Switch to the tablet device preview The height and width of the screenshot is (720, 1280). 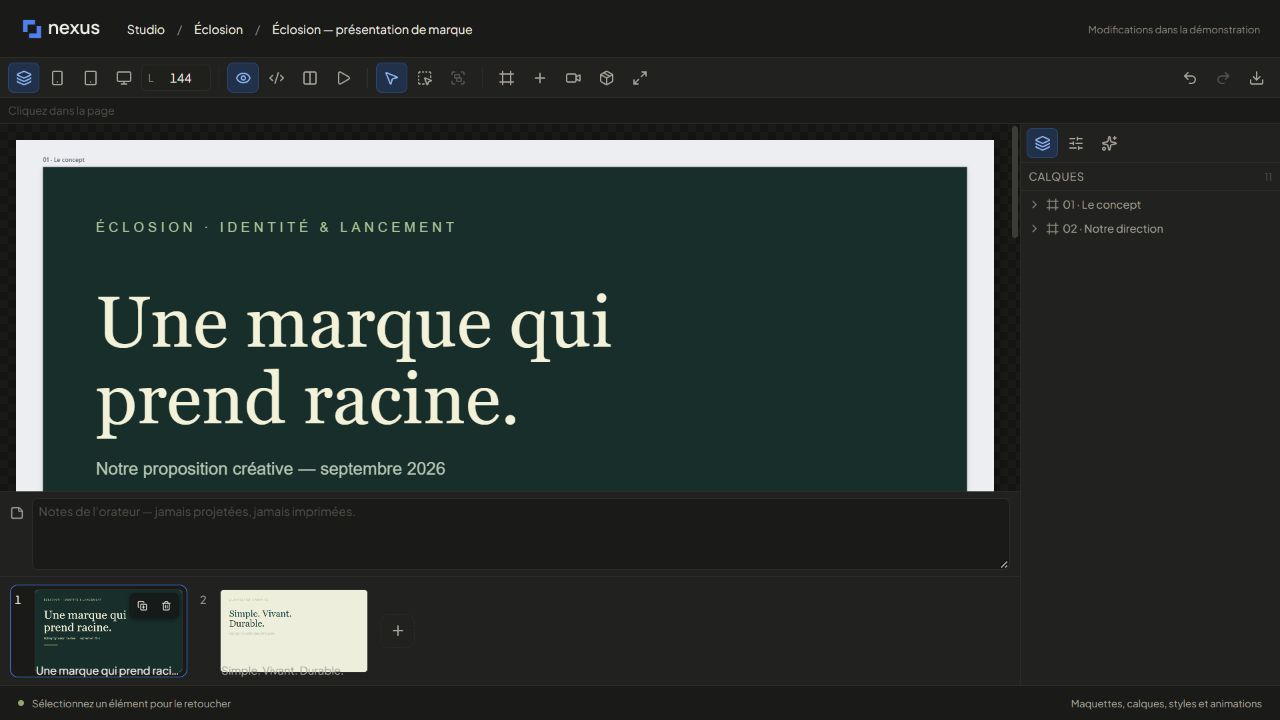coord(90,78)
